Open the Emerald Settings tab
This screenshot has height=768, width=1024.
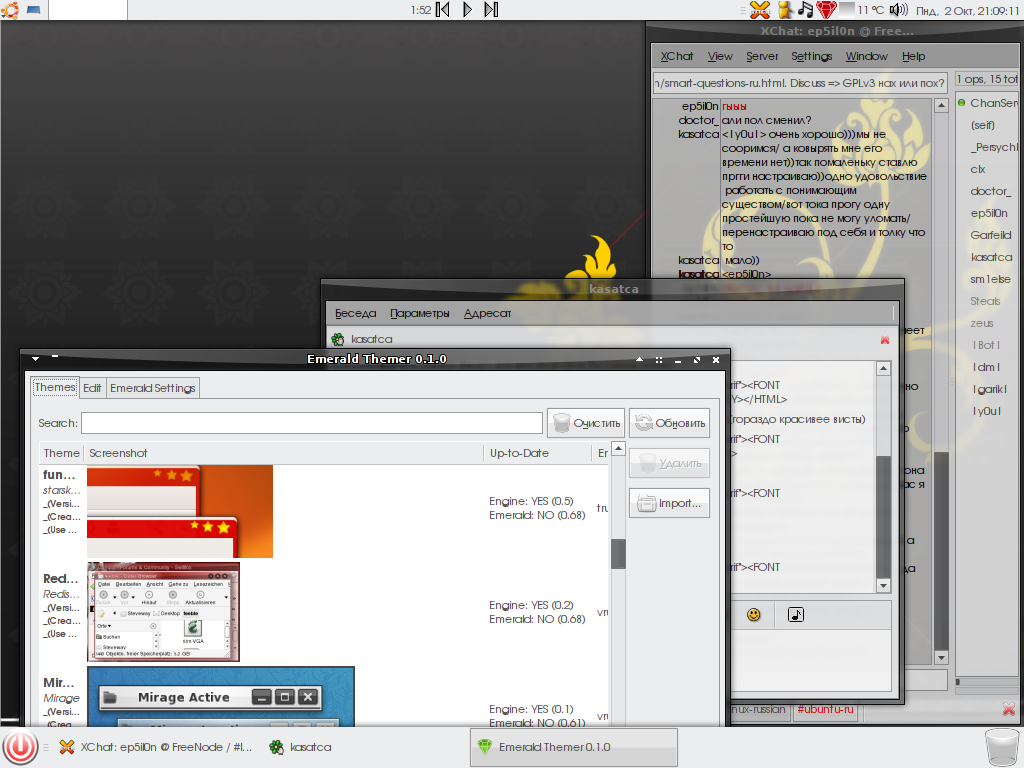pyautogui.click(x=153, y=388)
